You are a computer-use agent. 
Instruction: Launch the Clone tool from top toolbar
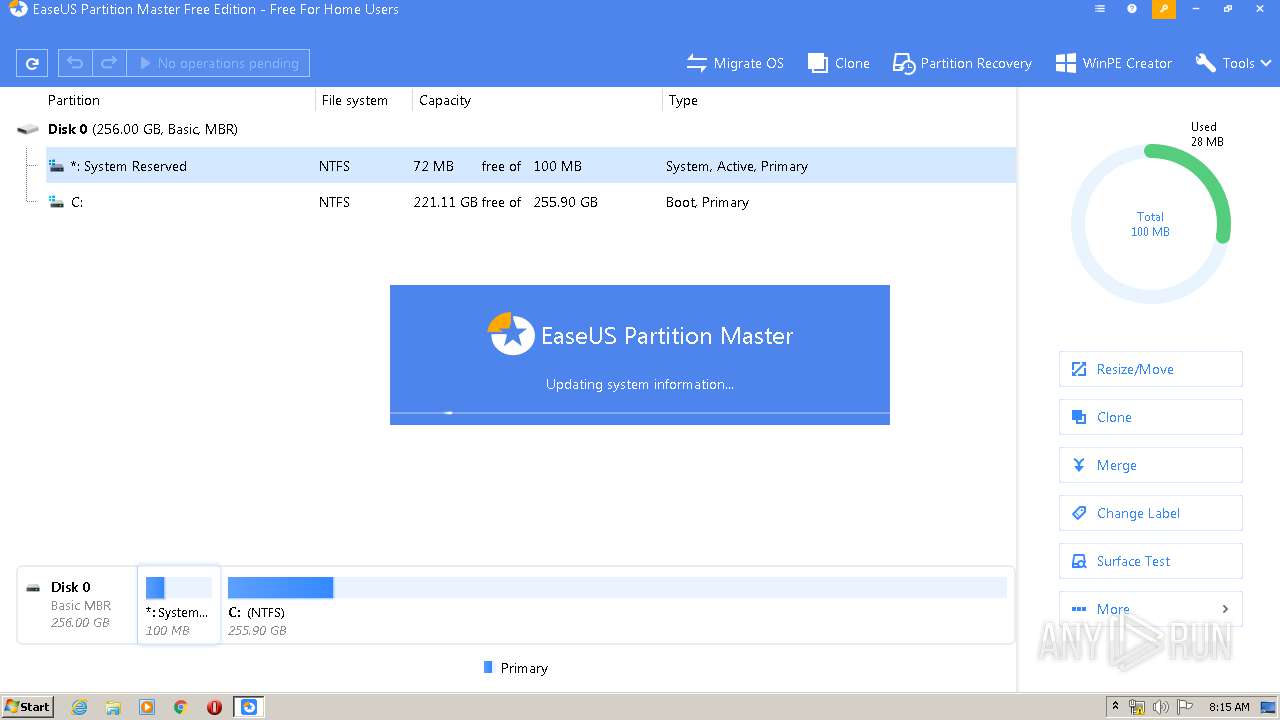(x=839, y=63)
